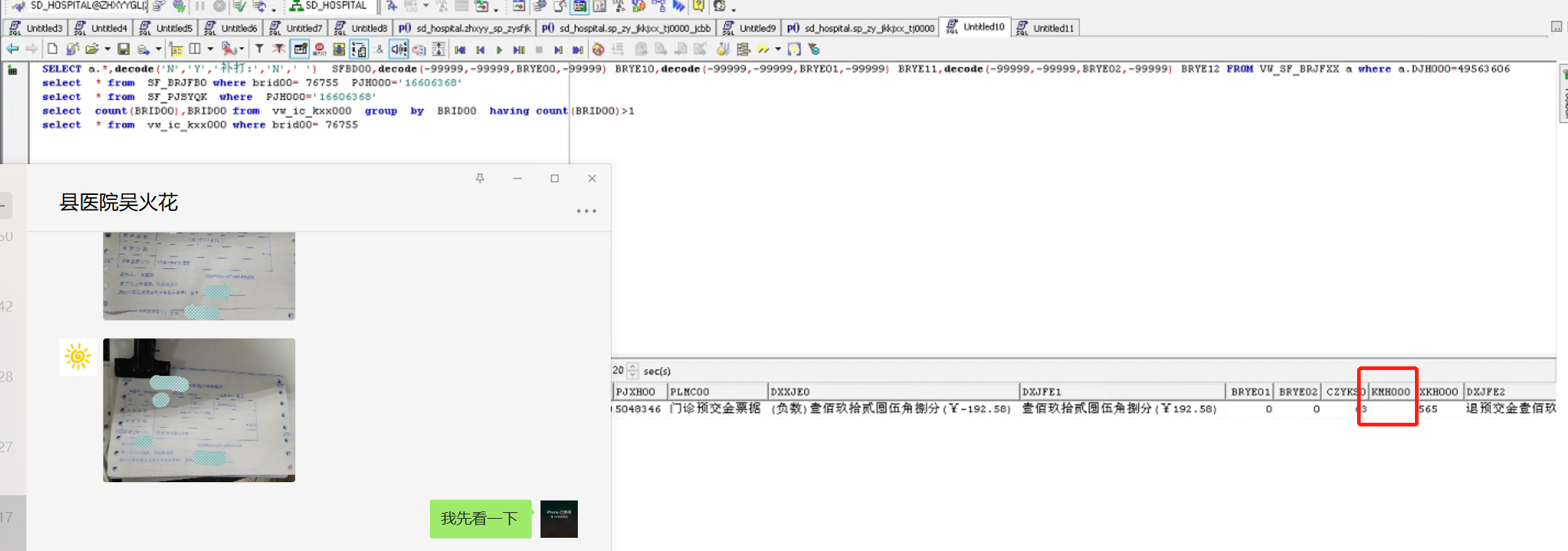1568x551 pixels.
Task: Click the BRYE01 column header
Action: click(x=1250, y=392)
